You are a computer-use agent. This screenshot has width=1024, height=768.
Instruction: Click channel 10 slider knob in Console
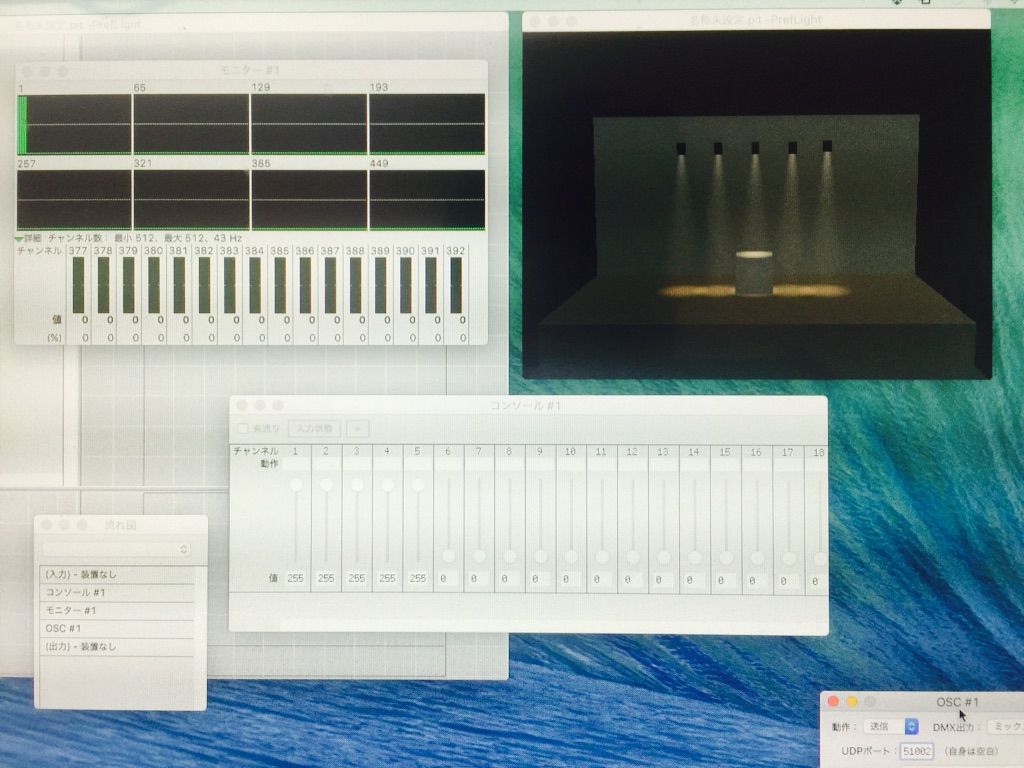[571, 556]
